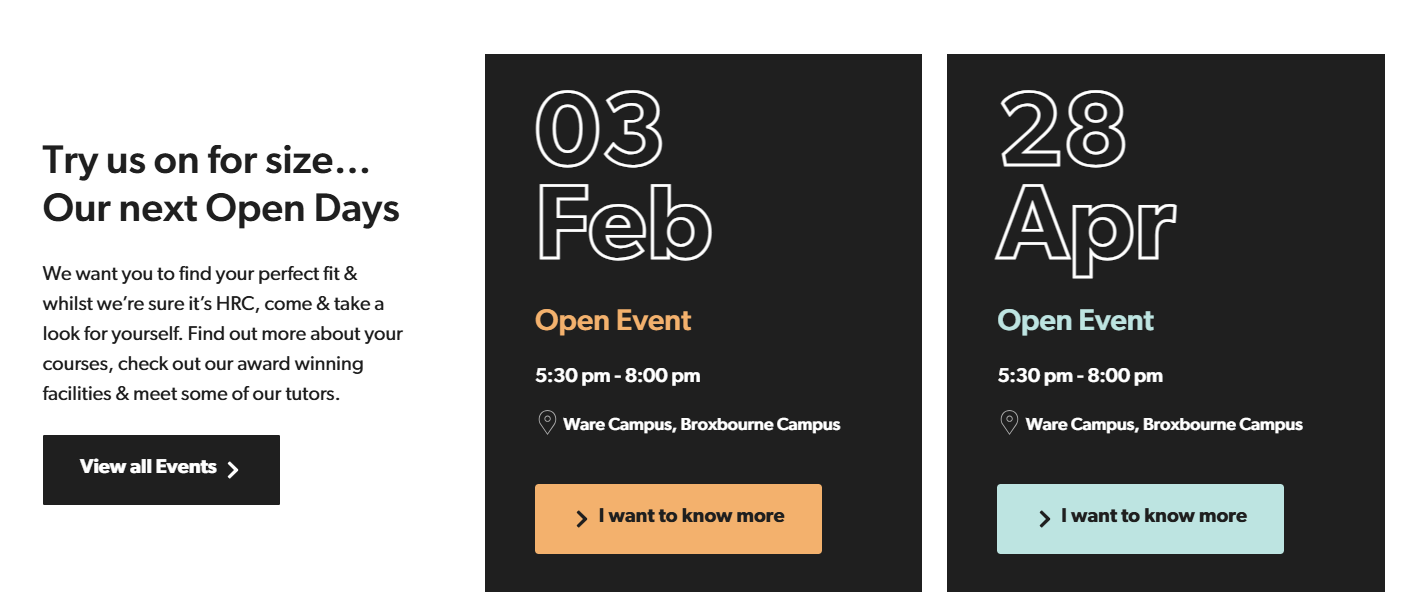1423x610 pixels.
Task: Click the Apr event's 5:30 pm - 8:00 pm time
Action: point(1080,376)
